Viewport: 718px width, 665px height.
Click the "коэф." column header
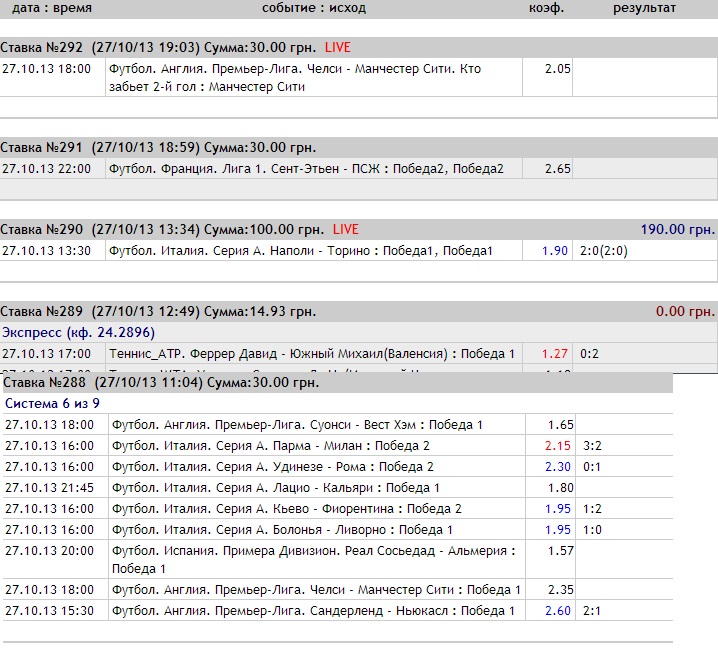(x=547, y=8)
